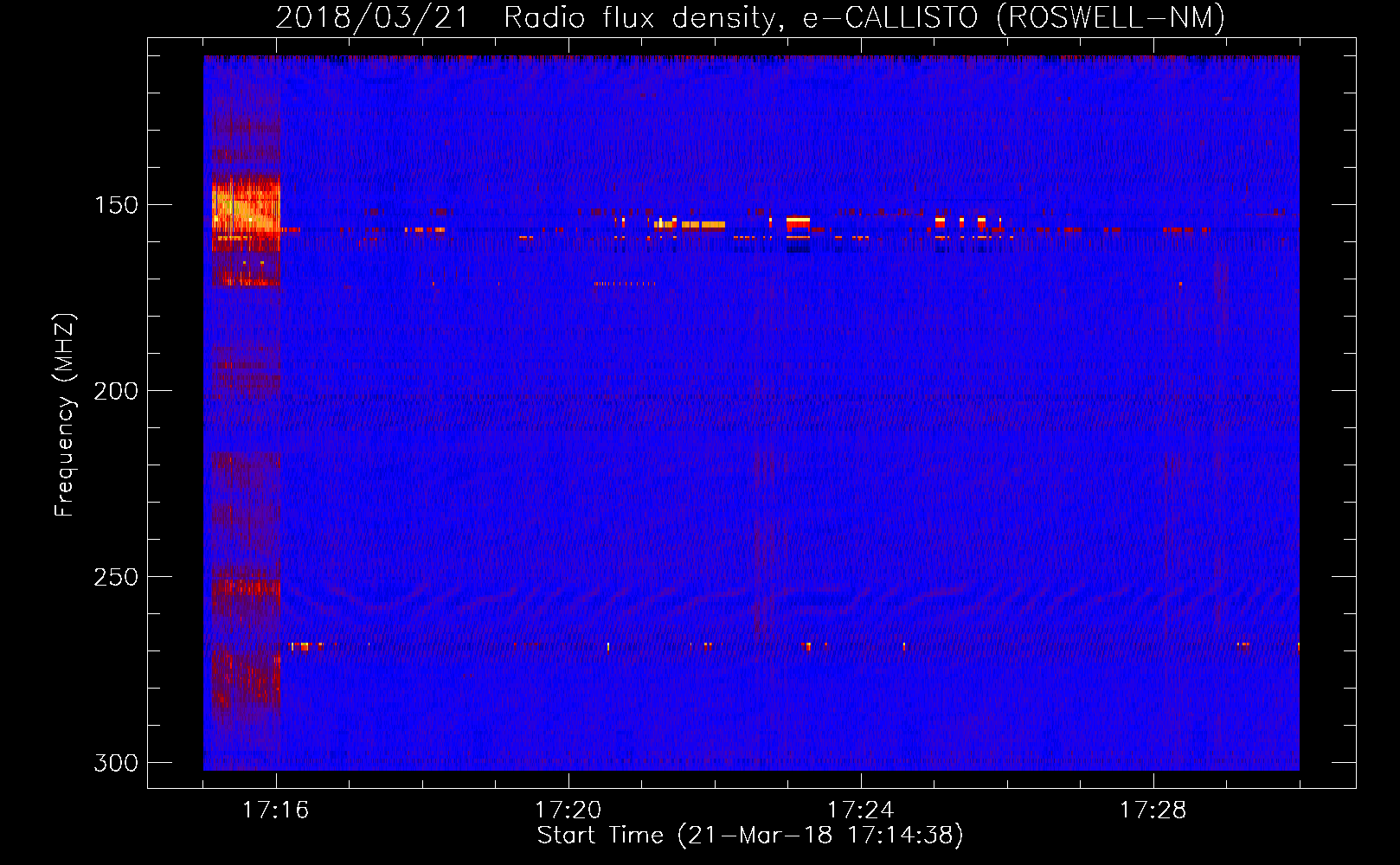Click the plot title "Radio flux density, e-CALLISTO (ROSWELL-NM)"
Screen dimensions: 1400x865
point(864,17)
